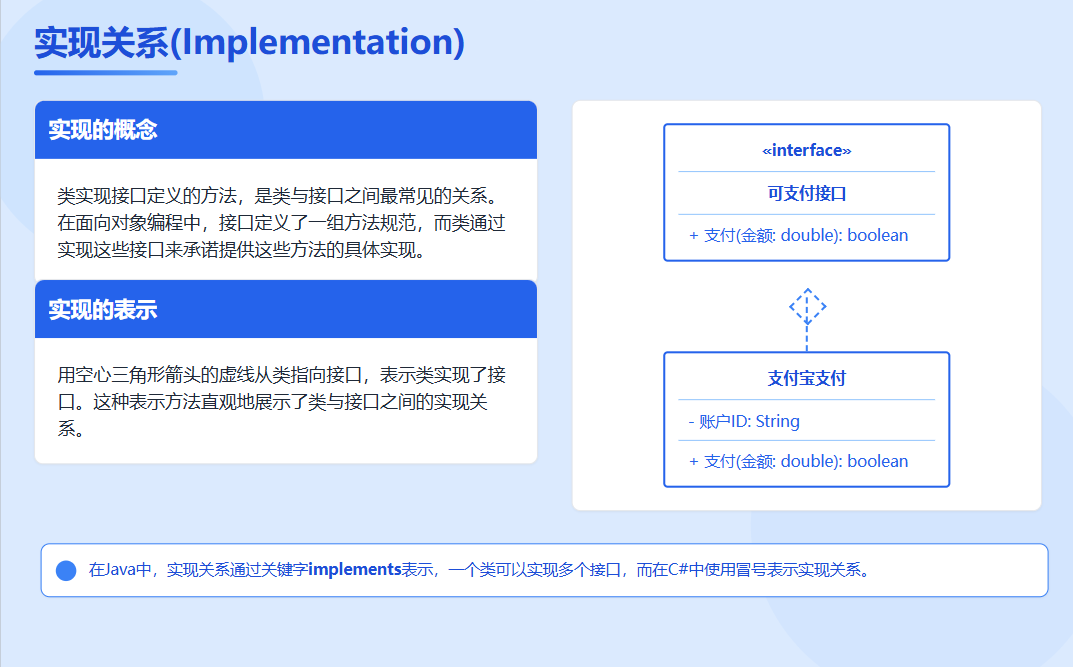1073x667 pixels.
Task: Select the 实现的概念 card header
Action: pos(286,130)
